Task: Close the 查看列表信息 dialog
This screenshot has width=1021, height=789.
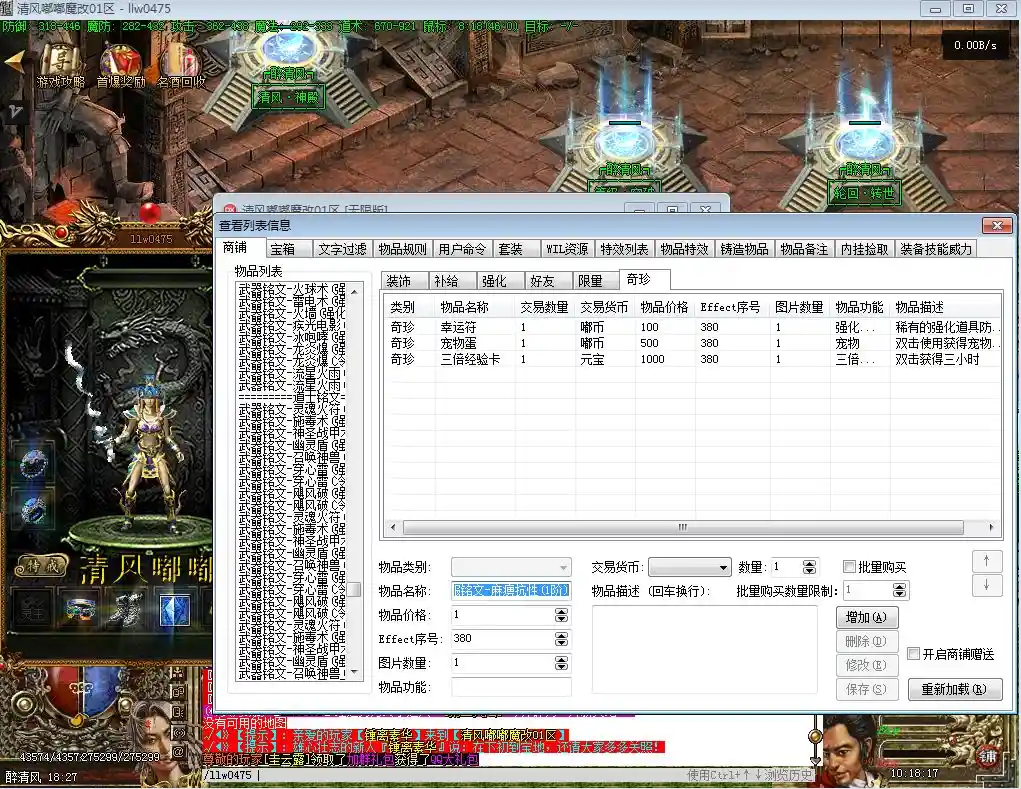Action: pyautogui.click(x=997, y=226)
